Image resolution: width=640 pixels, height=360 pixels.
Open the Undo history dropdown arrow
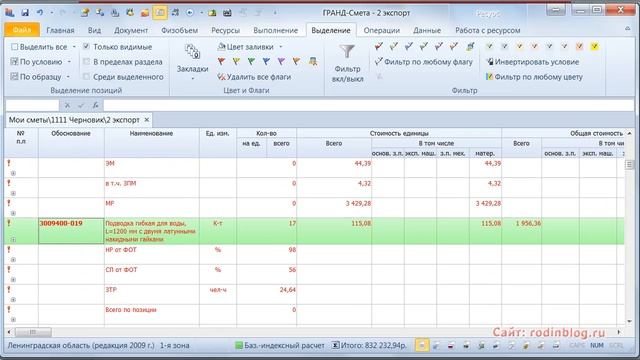pos(51,13)
